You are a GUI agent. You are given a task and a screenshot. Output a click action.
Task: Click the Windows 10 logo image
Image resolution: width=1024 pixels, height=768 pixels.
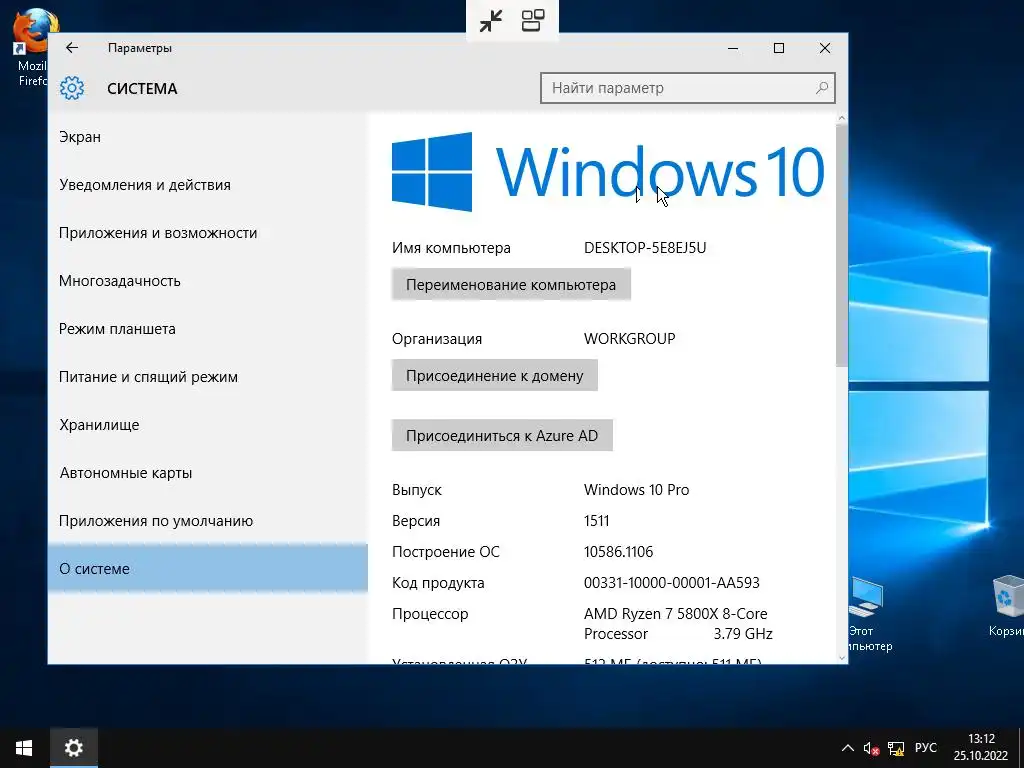[608, 172]
